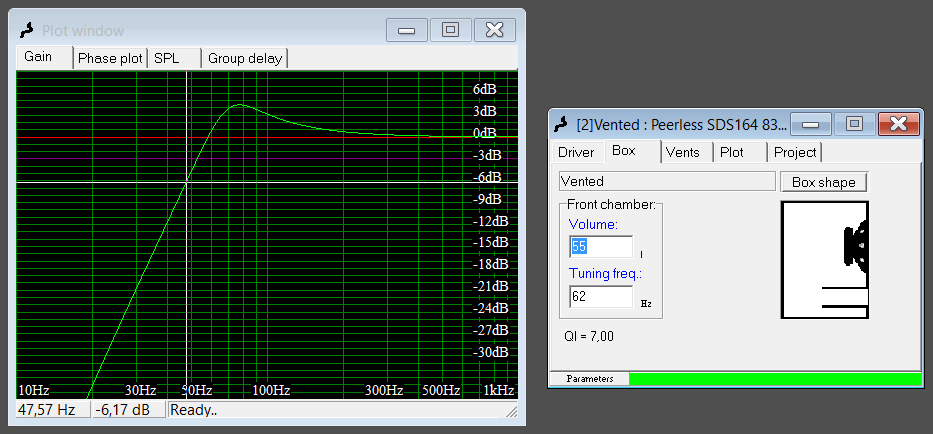Click the speaker box diagram preview
The image size is (933, 434).
click(x=824, y=260)
